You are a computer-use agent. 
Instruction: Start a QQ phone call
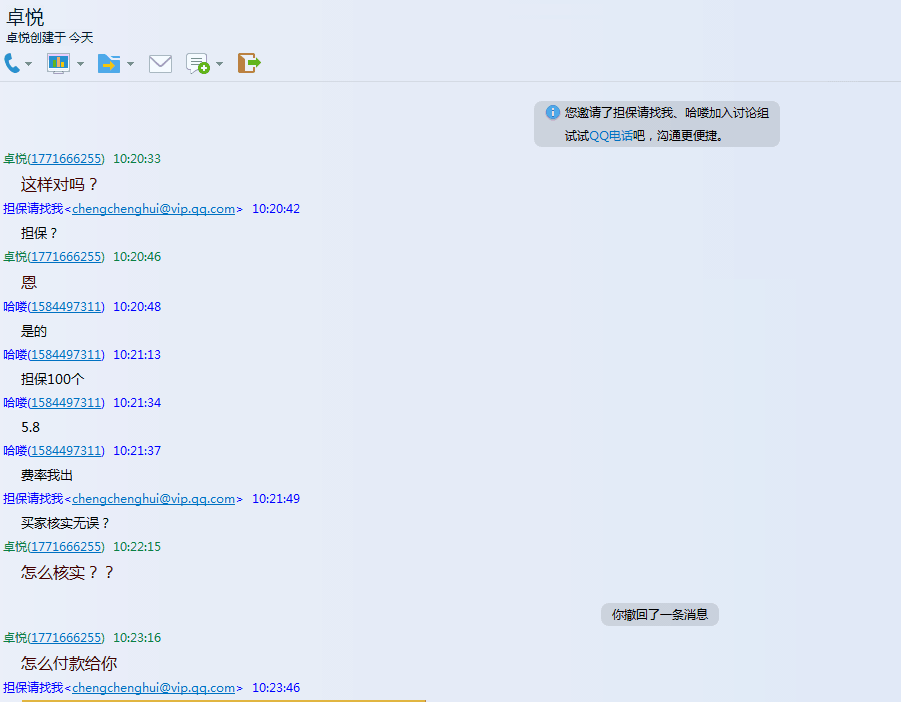coord(12,64)
